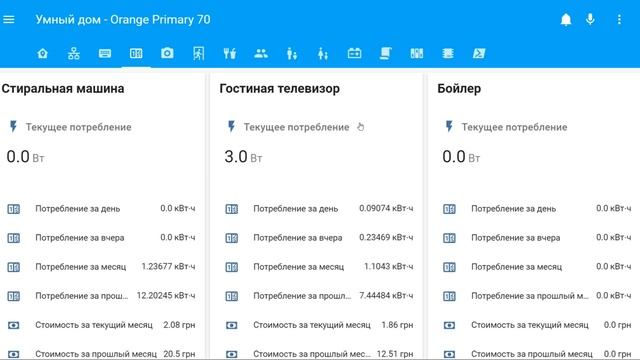Switch to the home tab icon

(x=42, y=53)
